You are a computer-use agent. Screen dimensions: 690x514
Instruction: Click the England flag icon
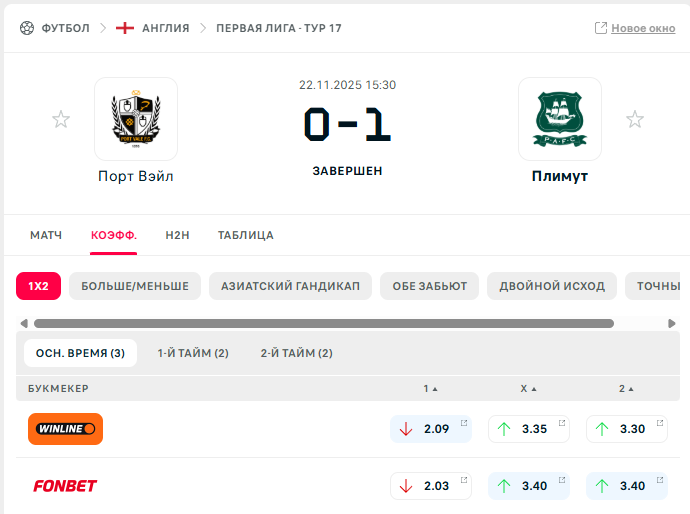125,28
